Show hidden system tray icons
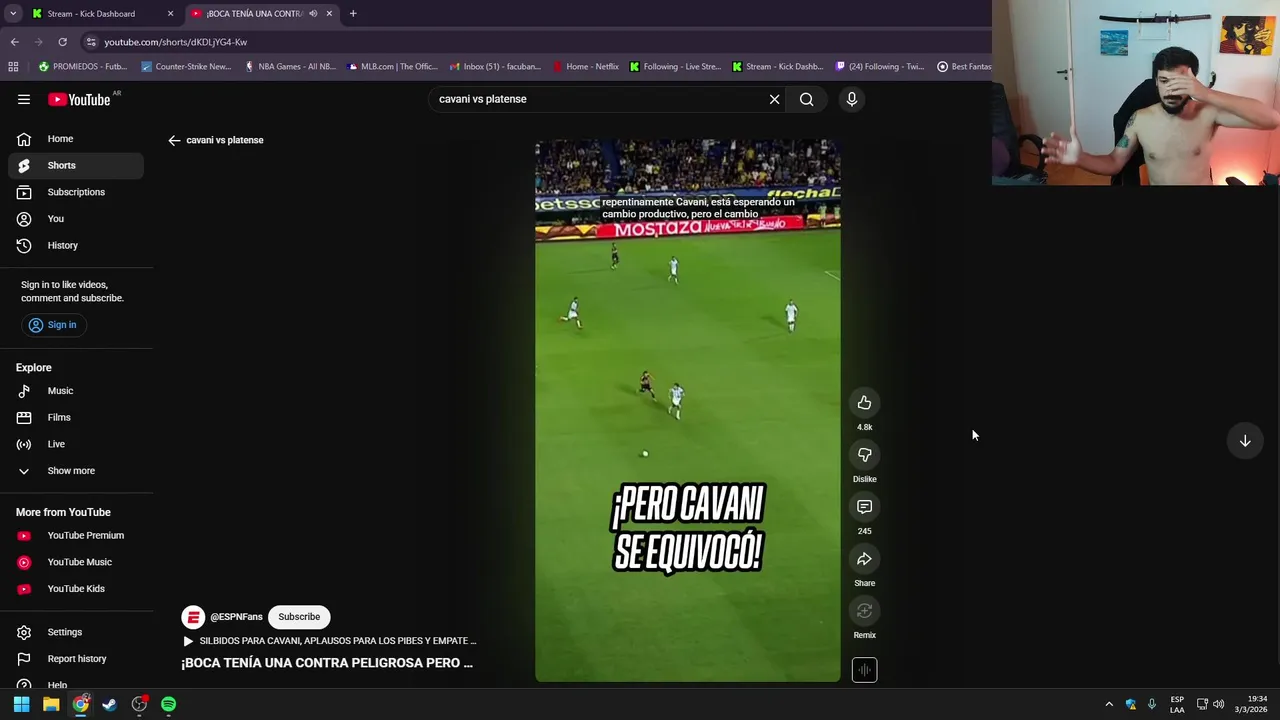1280x720 pixels. point(1109,704)
